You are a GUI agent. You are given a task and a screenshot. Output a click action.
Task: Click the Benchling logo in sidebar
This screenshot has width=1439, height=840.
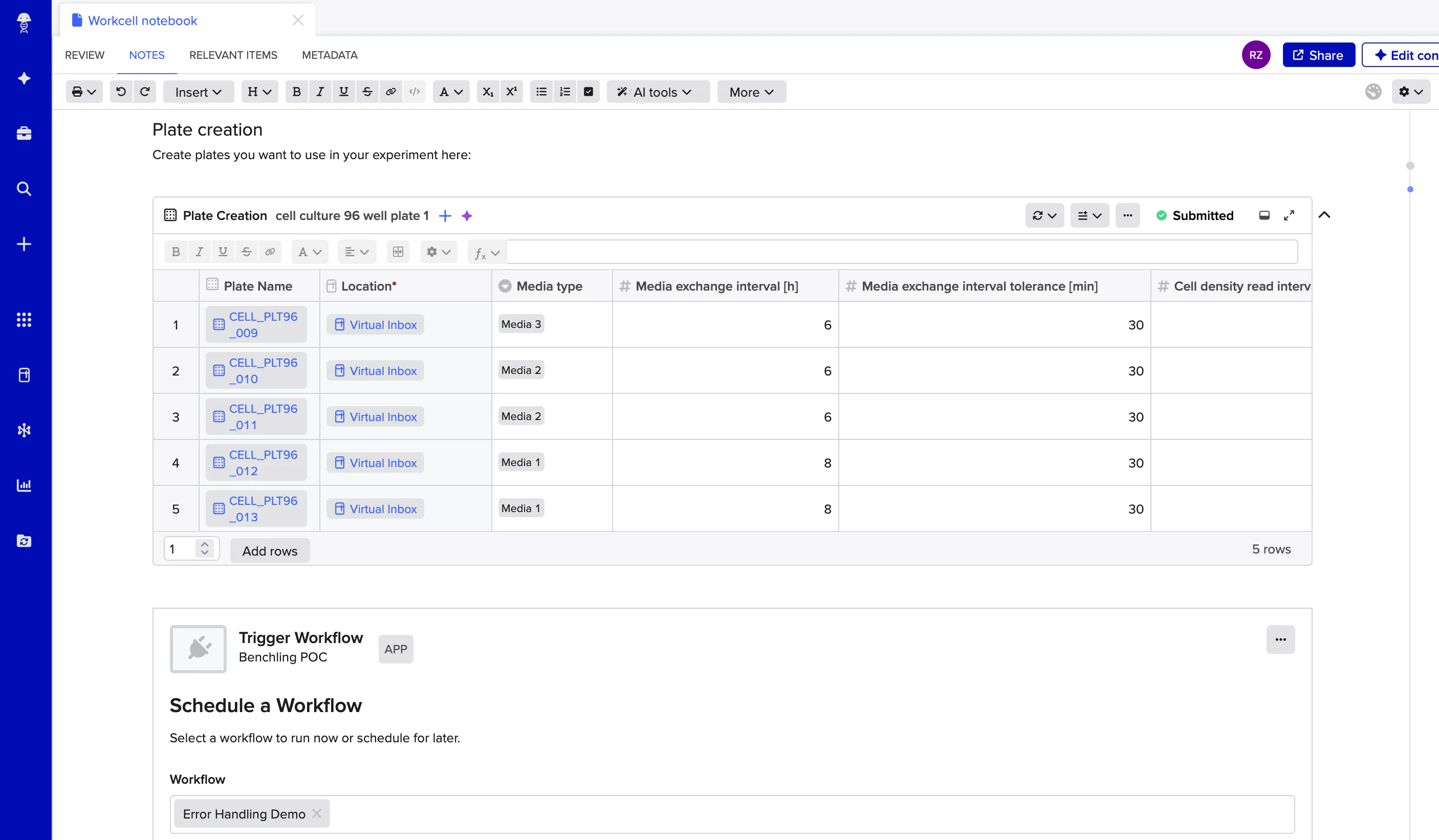point(24,23)
